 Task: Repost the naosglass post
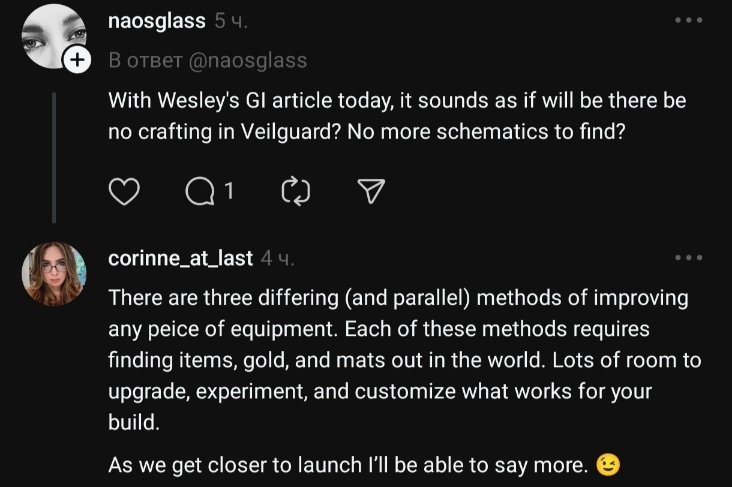coord(297,191)
